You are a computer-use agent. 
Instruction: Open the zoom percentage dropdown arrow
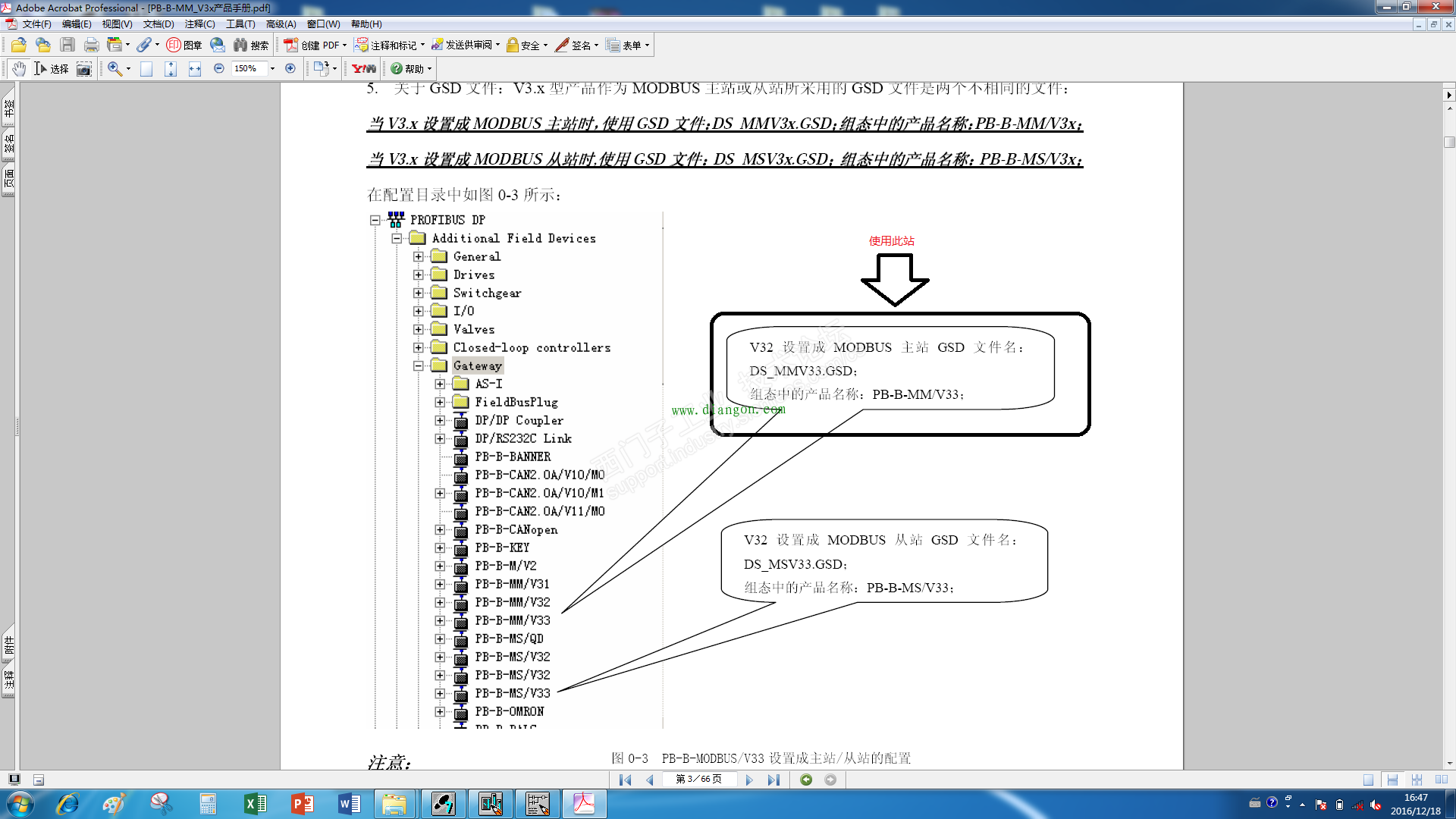(272, 69)
